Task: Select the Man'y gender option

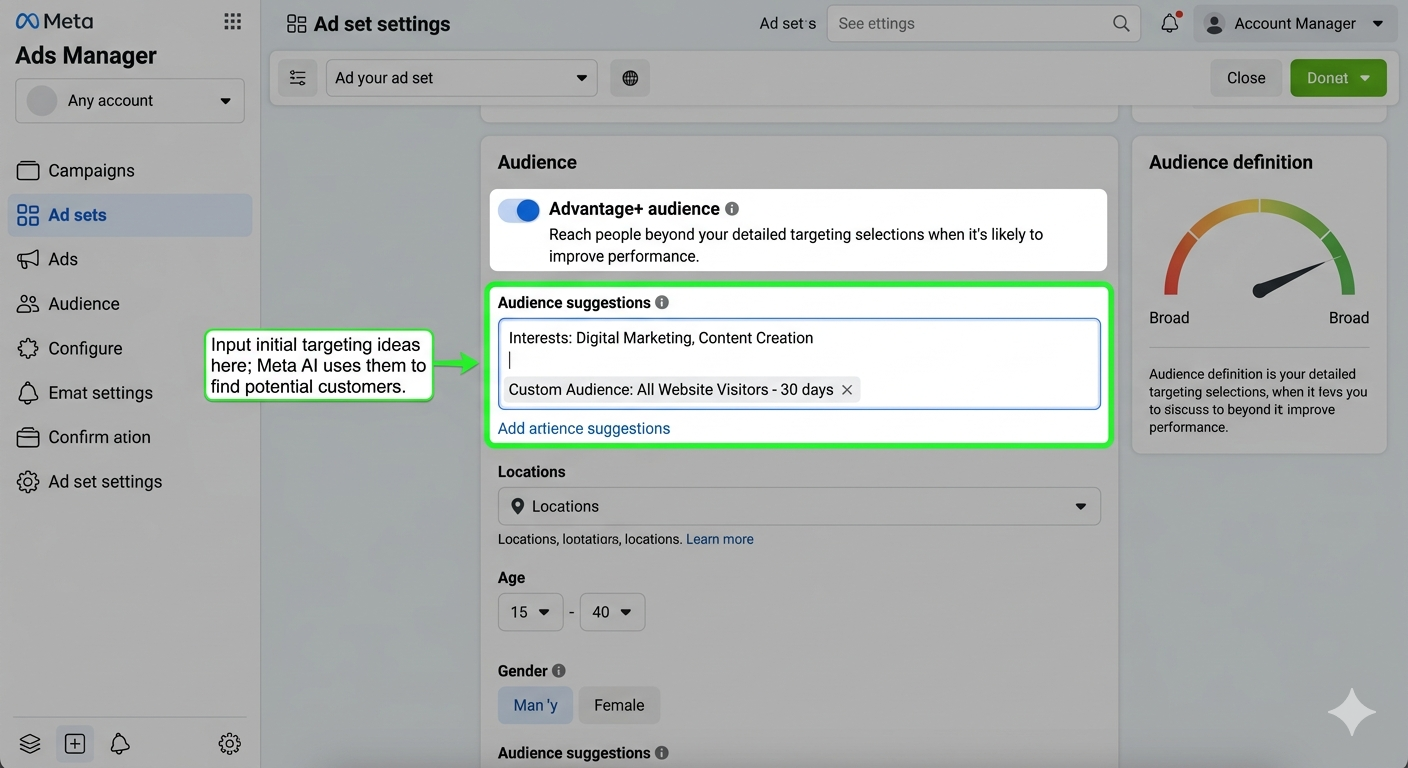Action: [x=535, y=705]
